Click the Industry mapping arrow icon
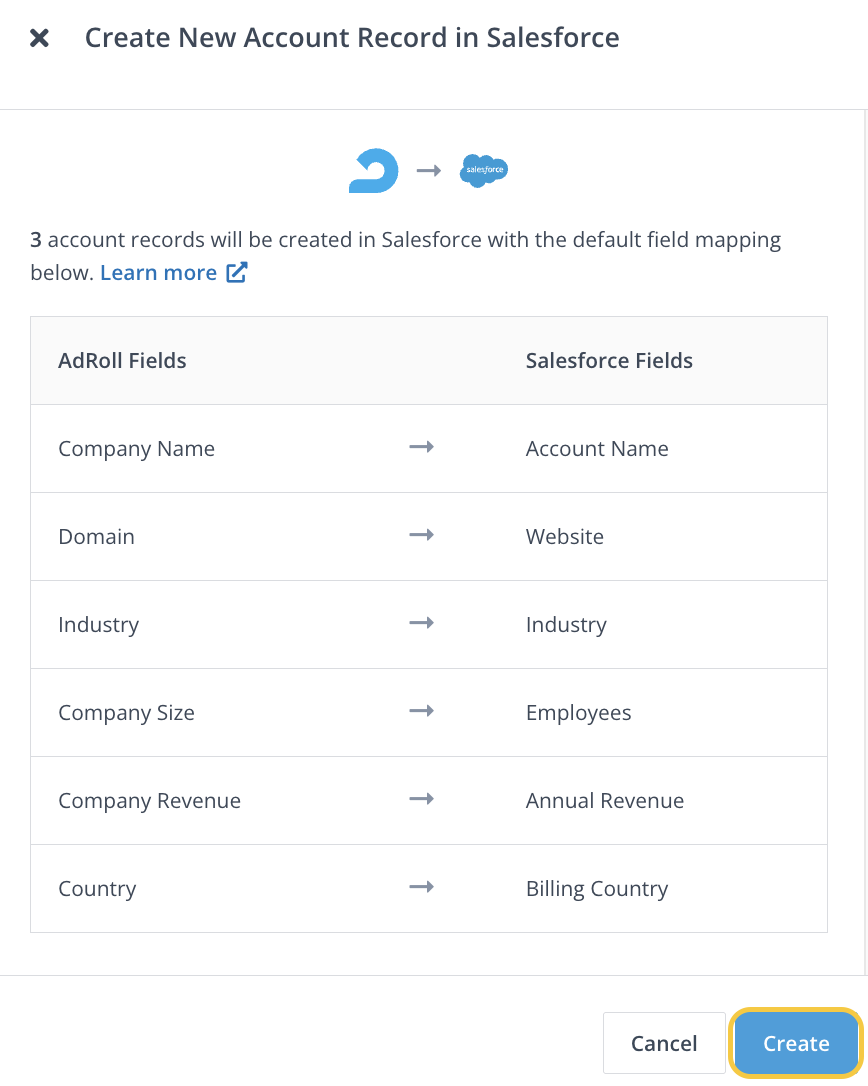 [x=422, y=624]
